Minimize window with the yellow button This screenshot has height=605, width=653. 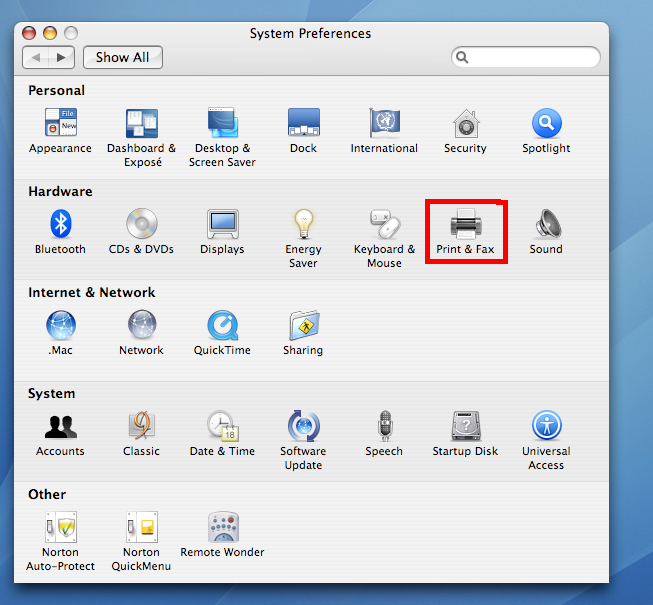(50, 33)
